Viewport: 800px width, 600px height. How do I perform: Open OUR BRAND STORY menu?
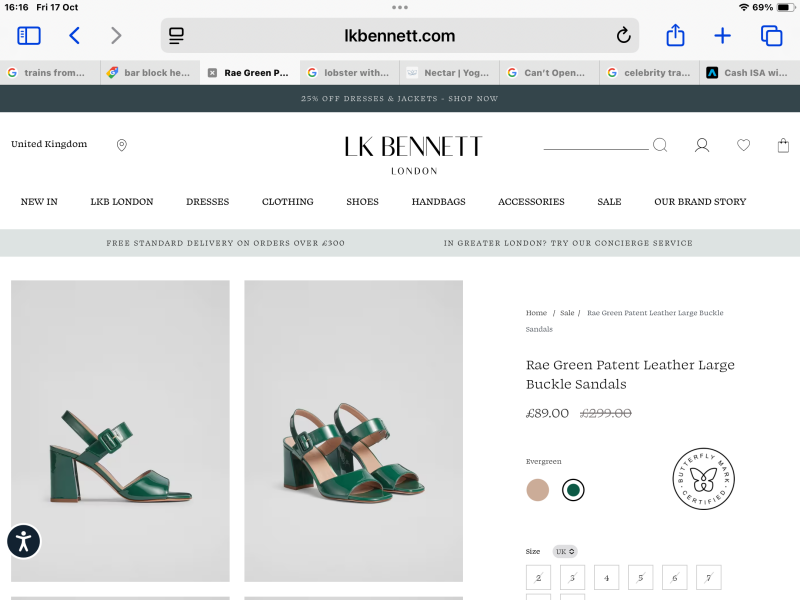[x=700, y=202]
